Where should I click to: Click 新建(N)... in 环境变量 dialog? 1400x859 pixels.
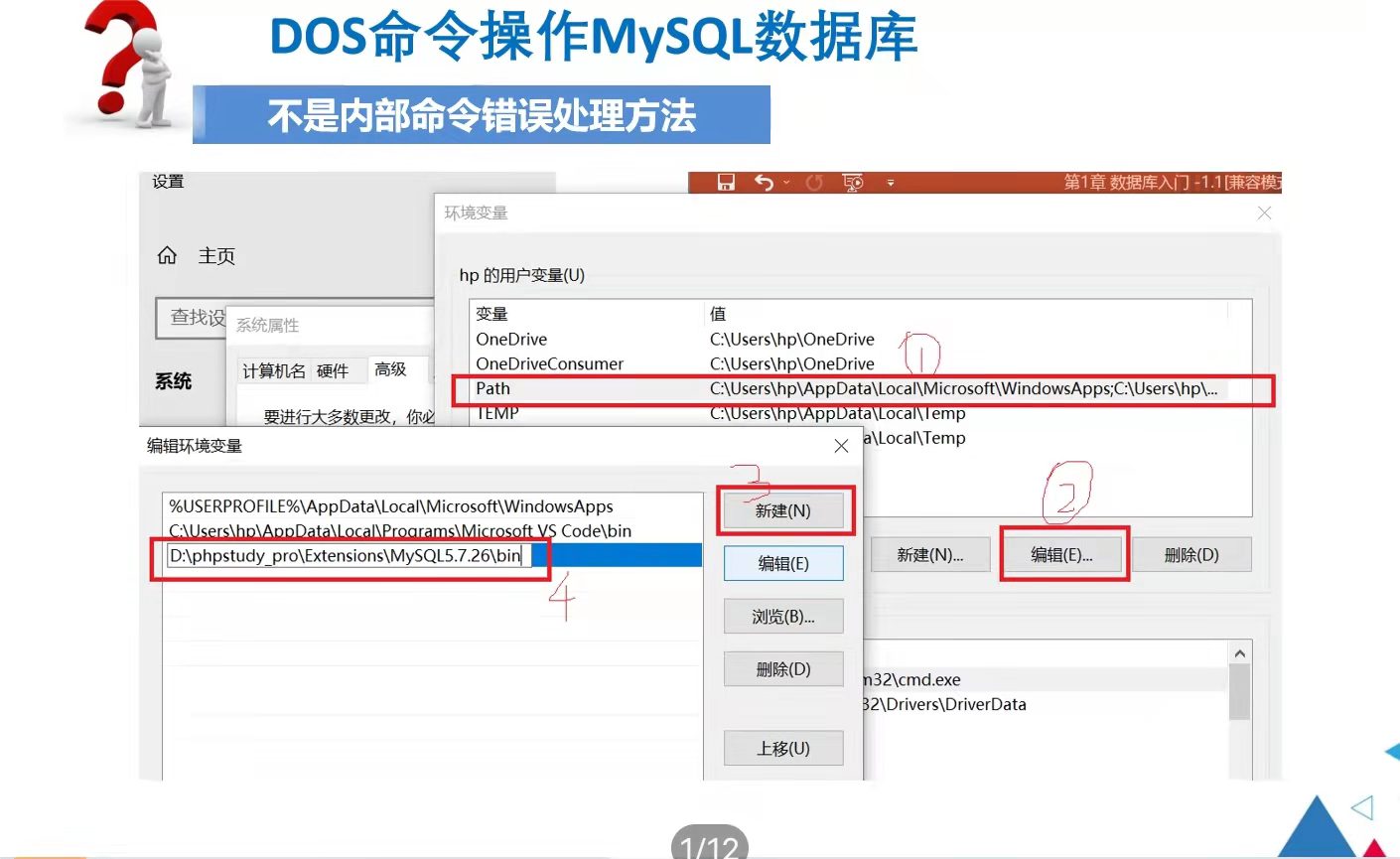(930, 555)
